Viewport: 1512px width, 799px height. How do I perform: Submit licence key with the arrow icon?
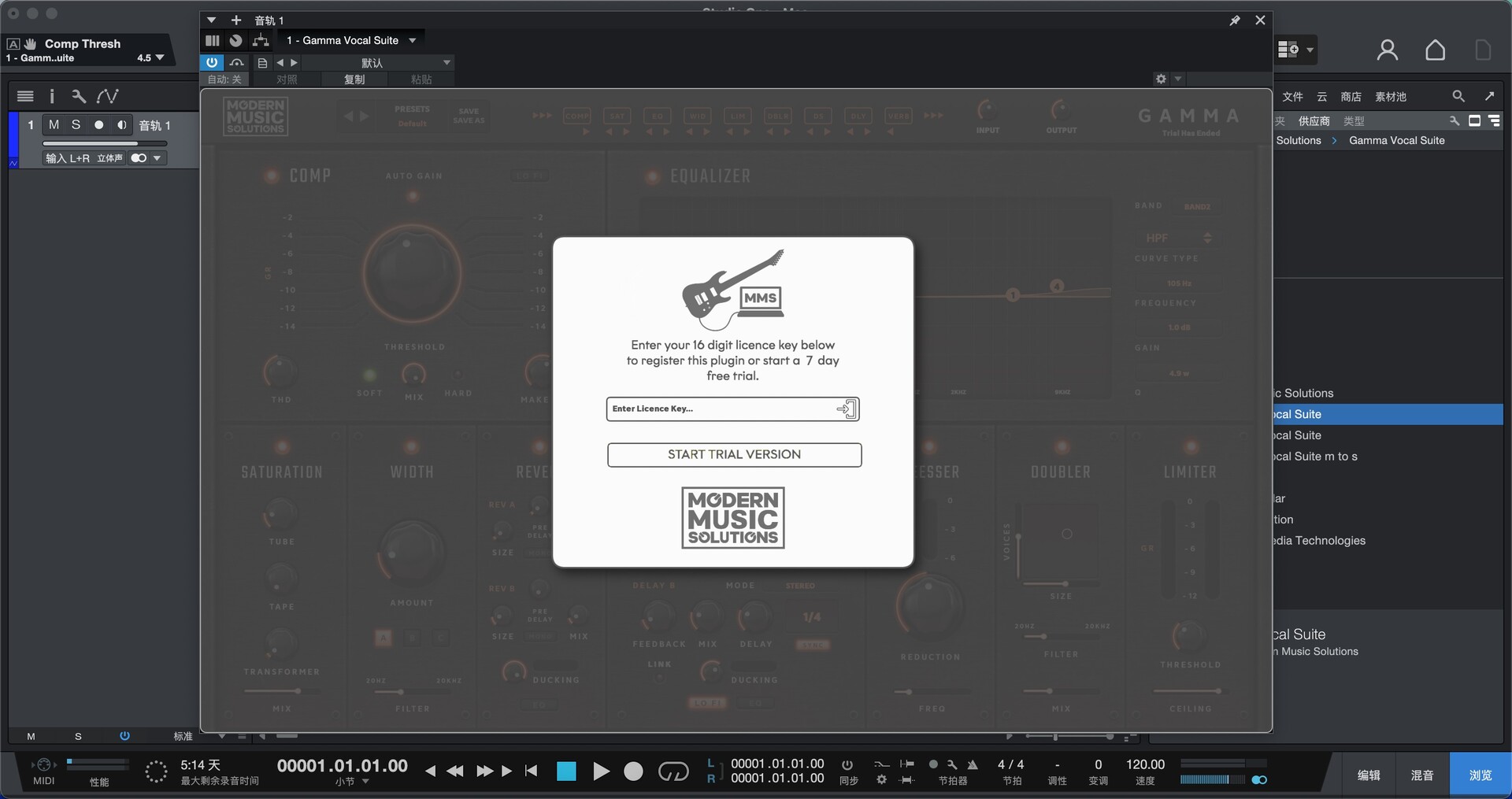coord(847,409)
